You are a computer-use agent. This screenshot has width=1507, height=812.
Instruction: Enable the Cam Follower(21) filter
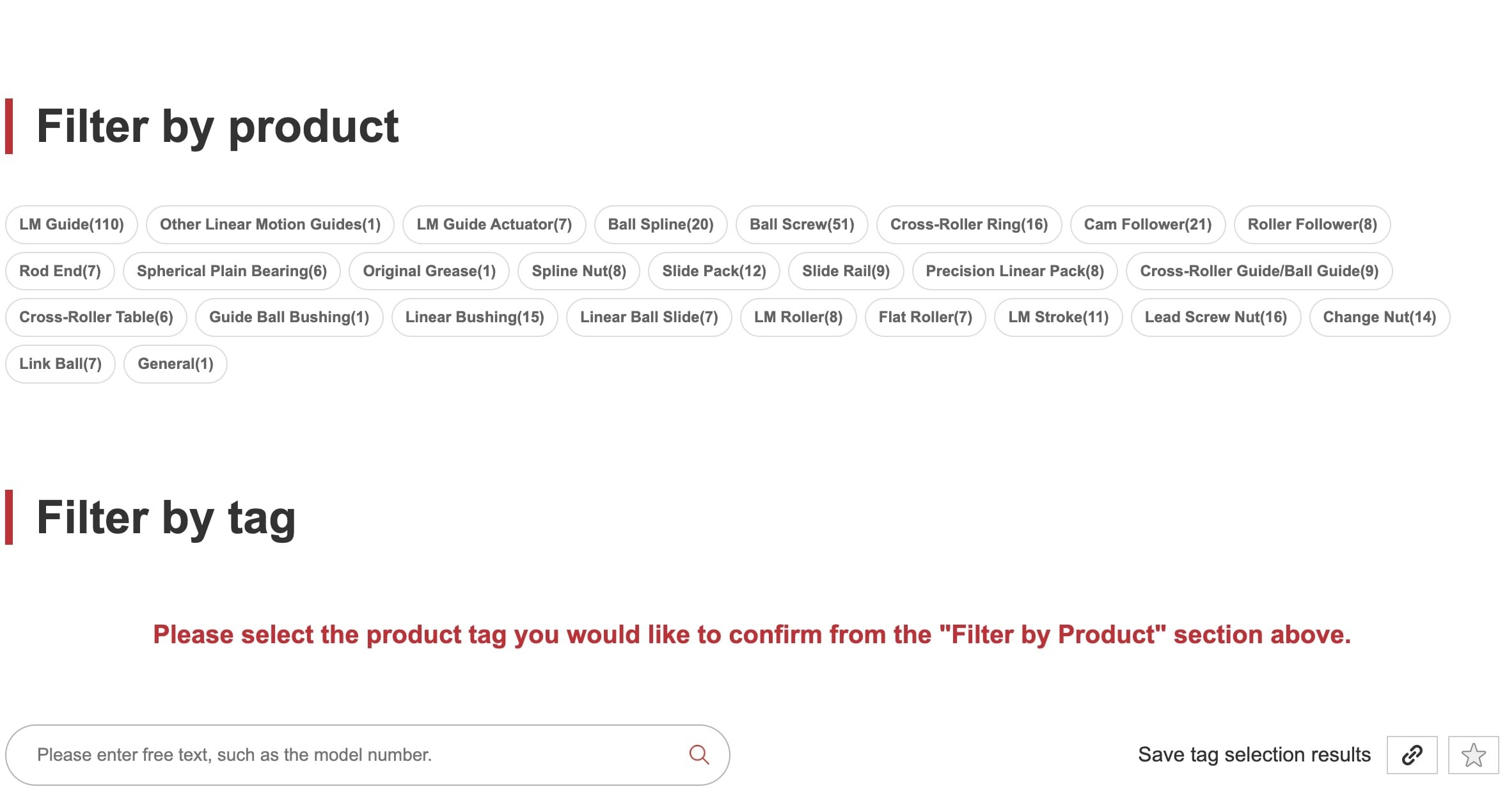tap(1148, 224)
